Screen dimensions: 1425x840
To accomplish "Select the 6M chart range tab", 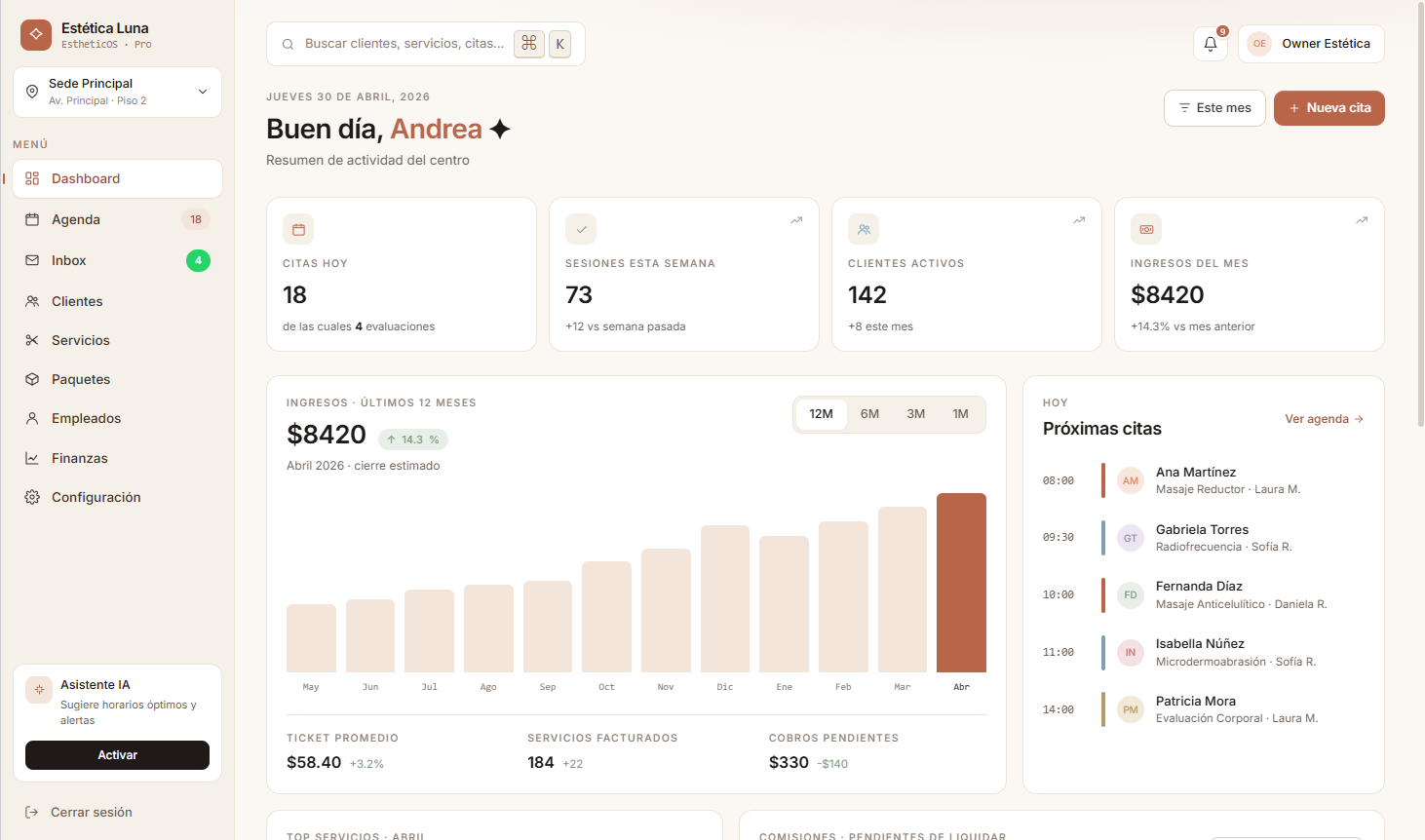I will click(869, 414).
